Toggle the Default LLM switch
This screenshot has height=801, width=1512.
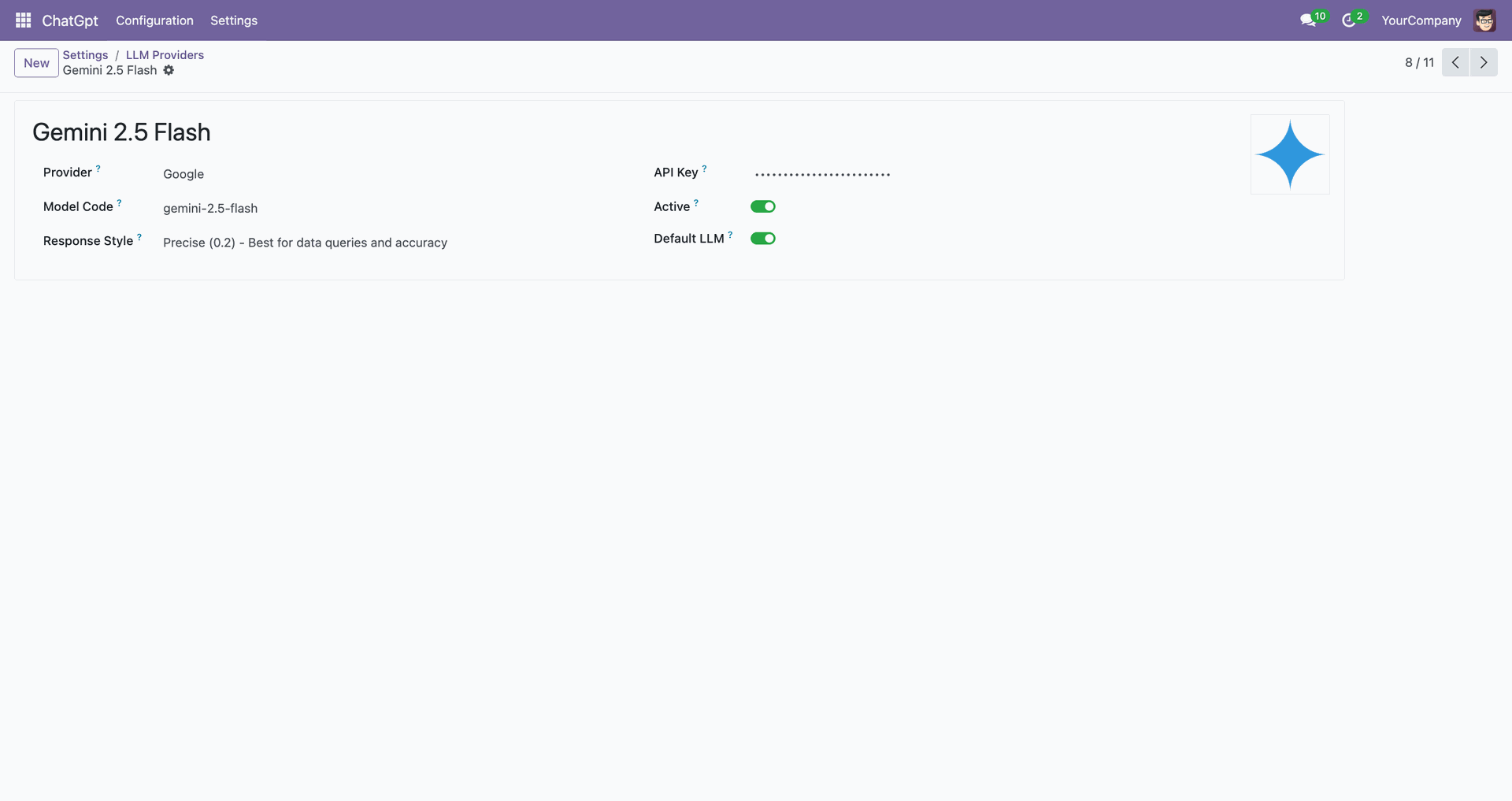click(763, 239)
